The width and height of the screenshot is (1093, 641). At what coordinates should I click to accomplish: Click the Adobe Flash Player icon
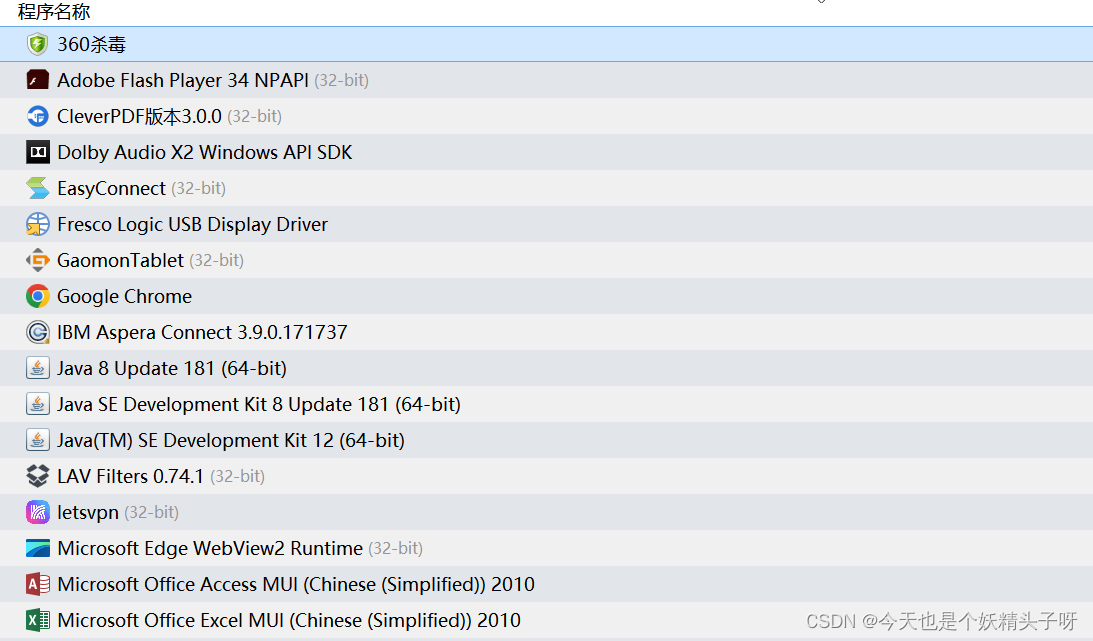click(38, 80)
